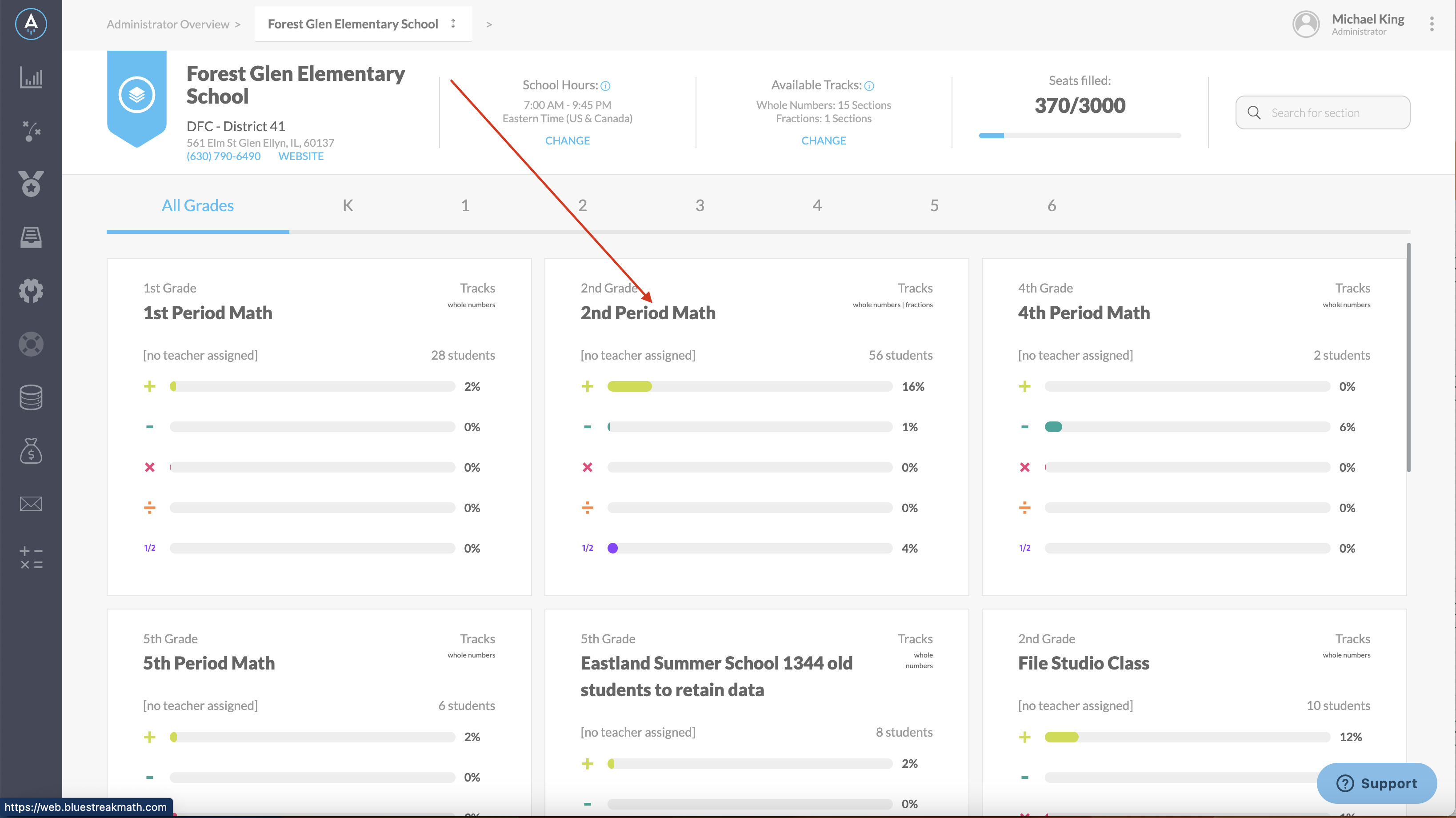Image resolution: width=1456 pixels, height=818 pixels.
Task: Click the search magnifier icon
Action: (1254, 112)
